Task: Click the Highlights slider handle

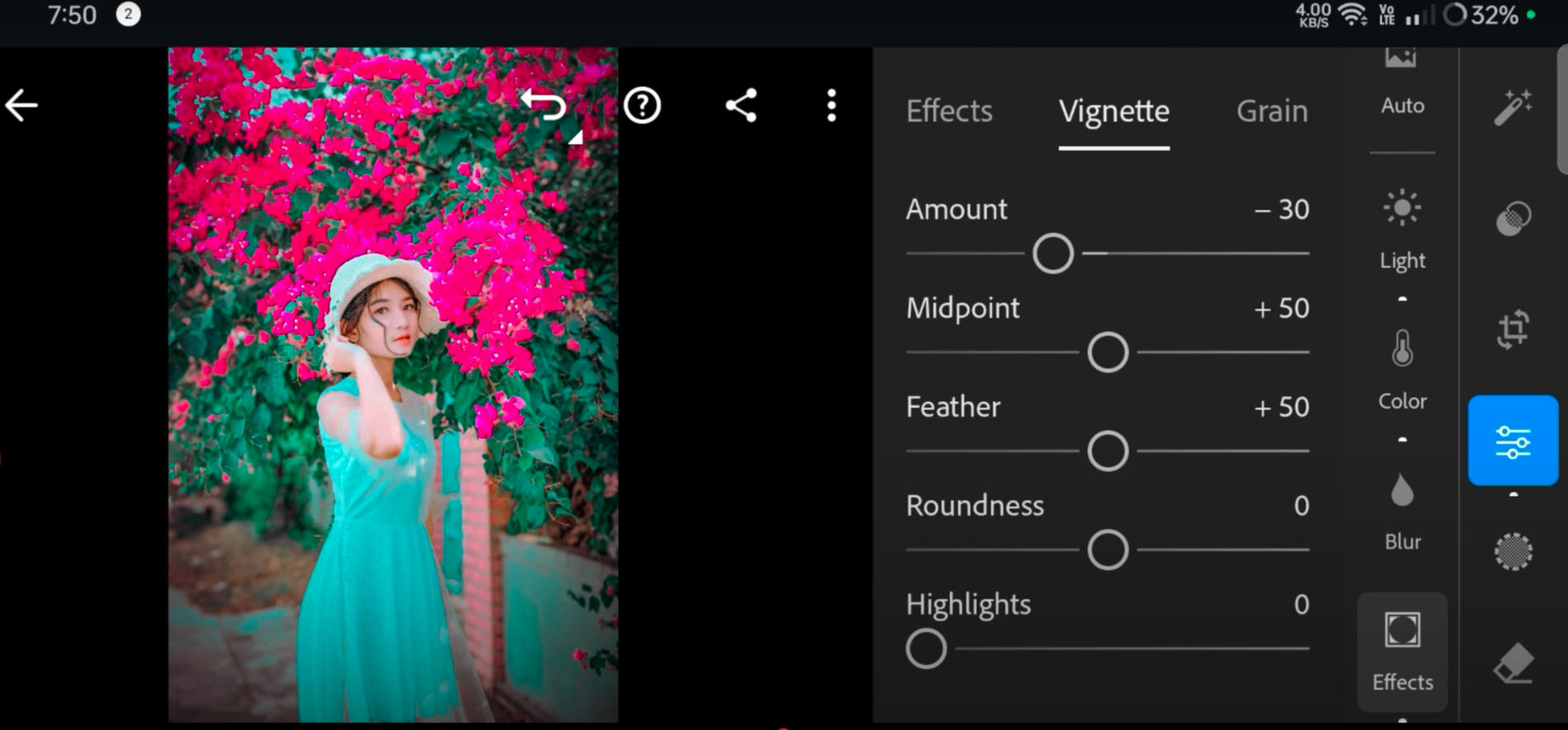Action: click(926, 648)
